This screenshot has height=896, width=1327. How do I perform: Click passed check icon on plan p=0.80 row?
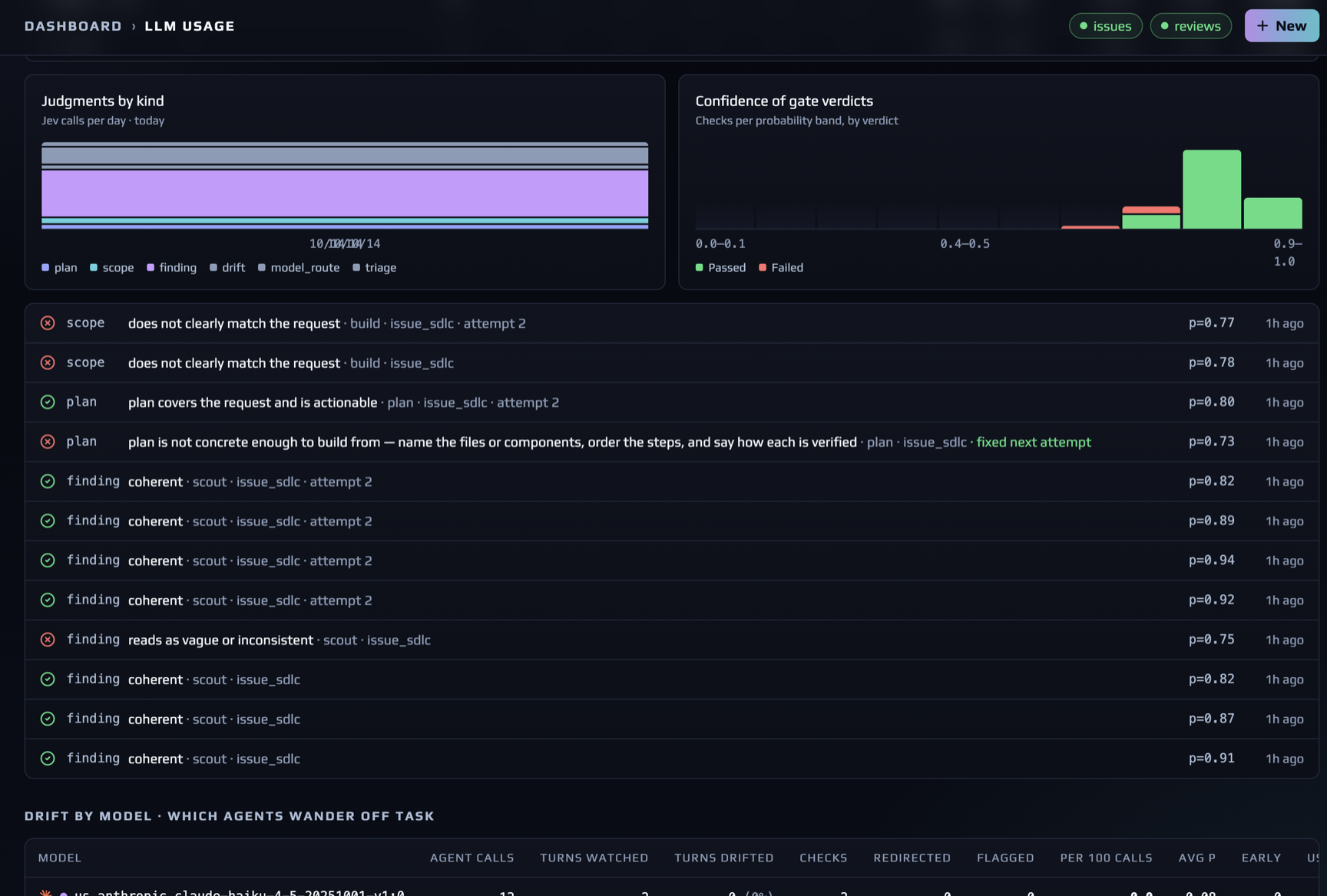pyautogui.click(x=48, y=402)
